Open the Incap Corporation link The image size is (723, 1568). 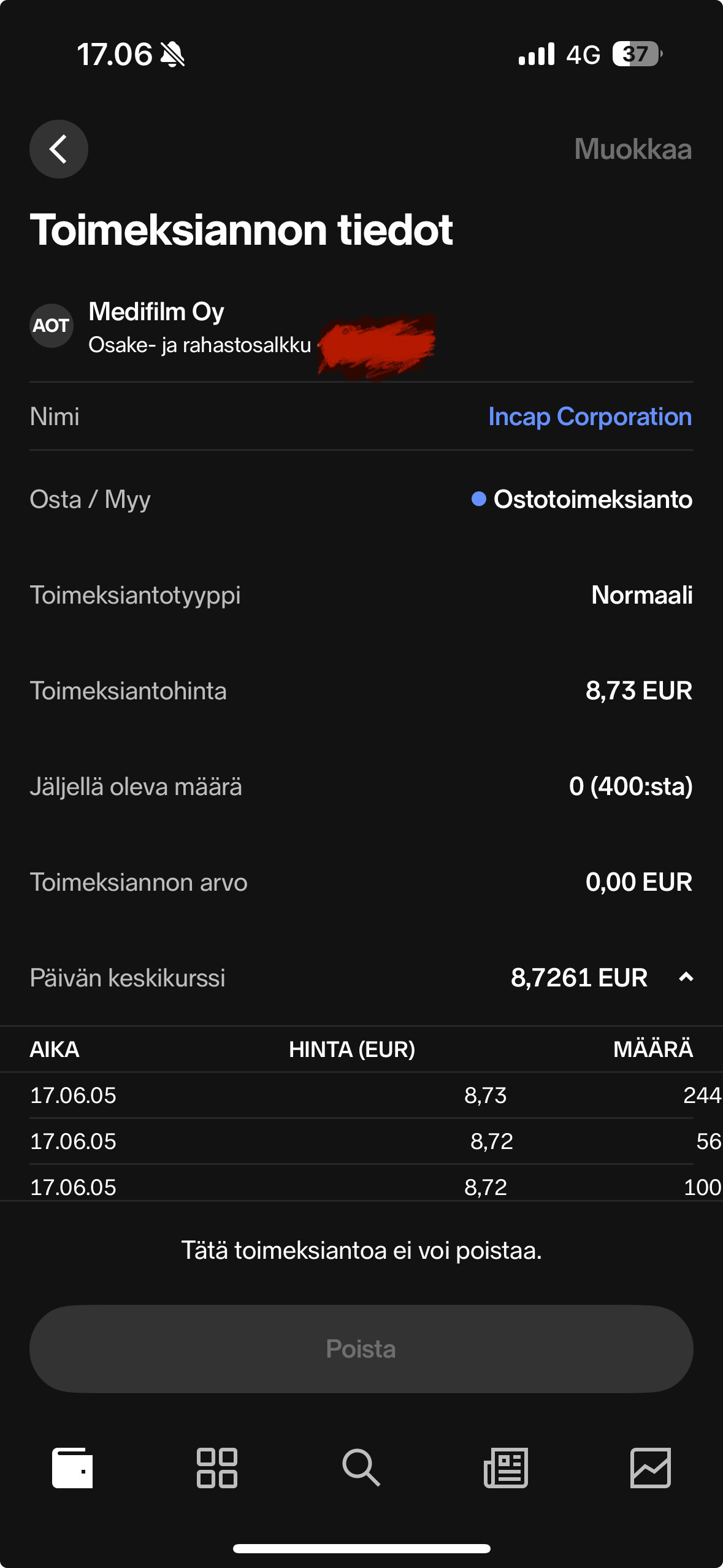tap(590, 417)
